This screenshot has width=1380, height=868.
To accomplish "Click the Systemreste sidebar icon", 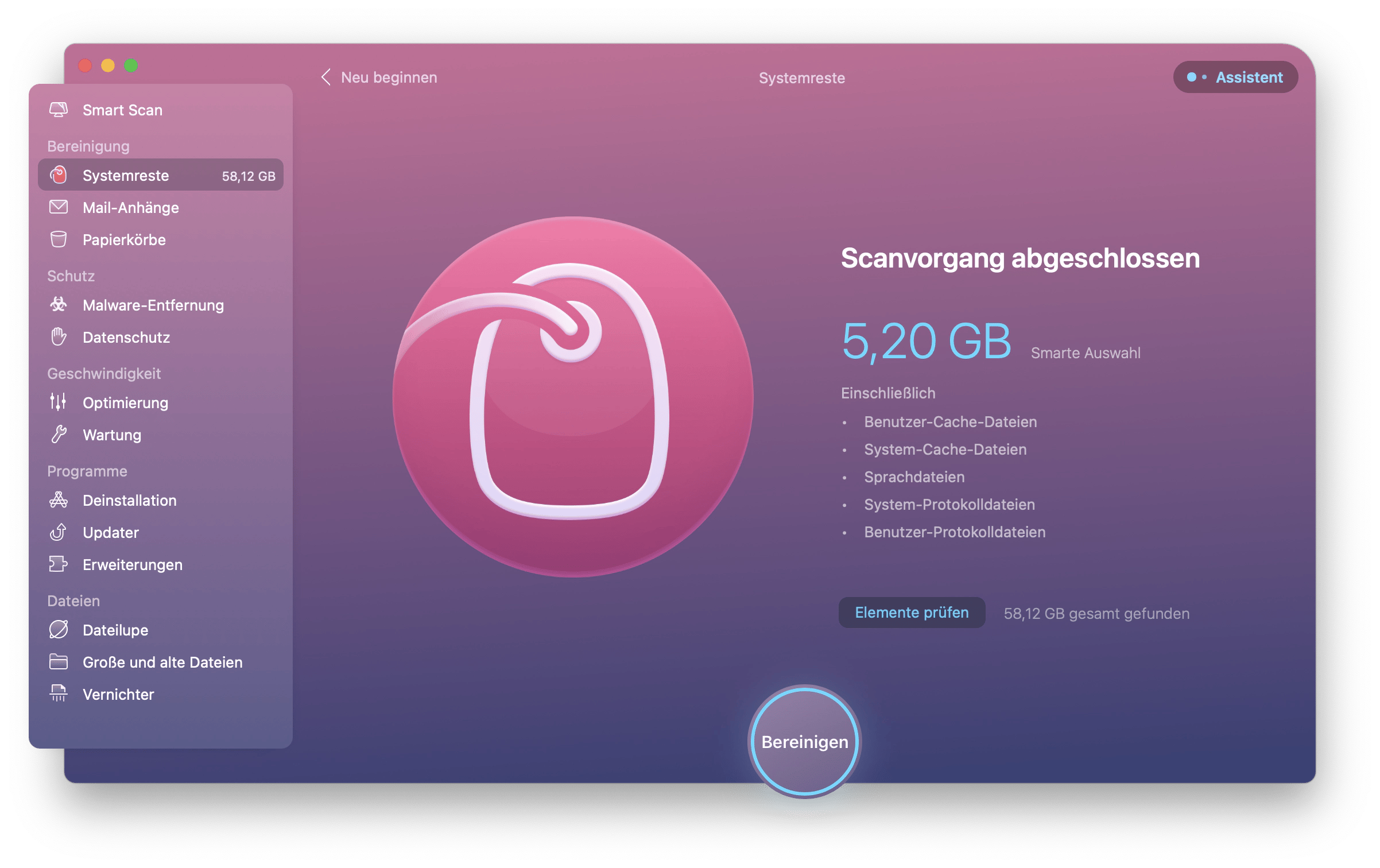I will point(59,175).
